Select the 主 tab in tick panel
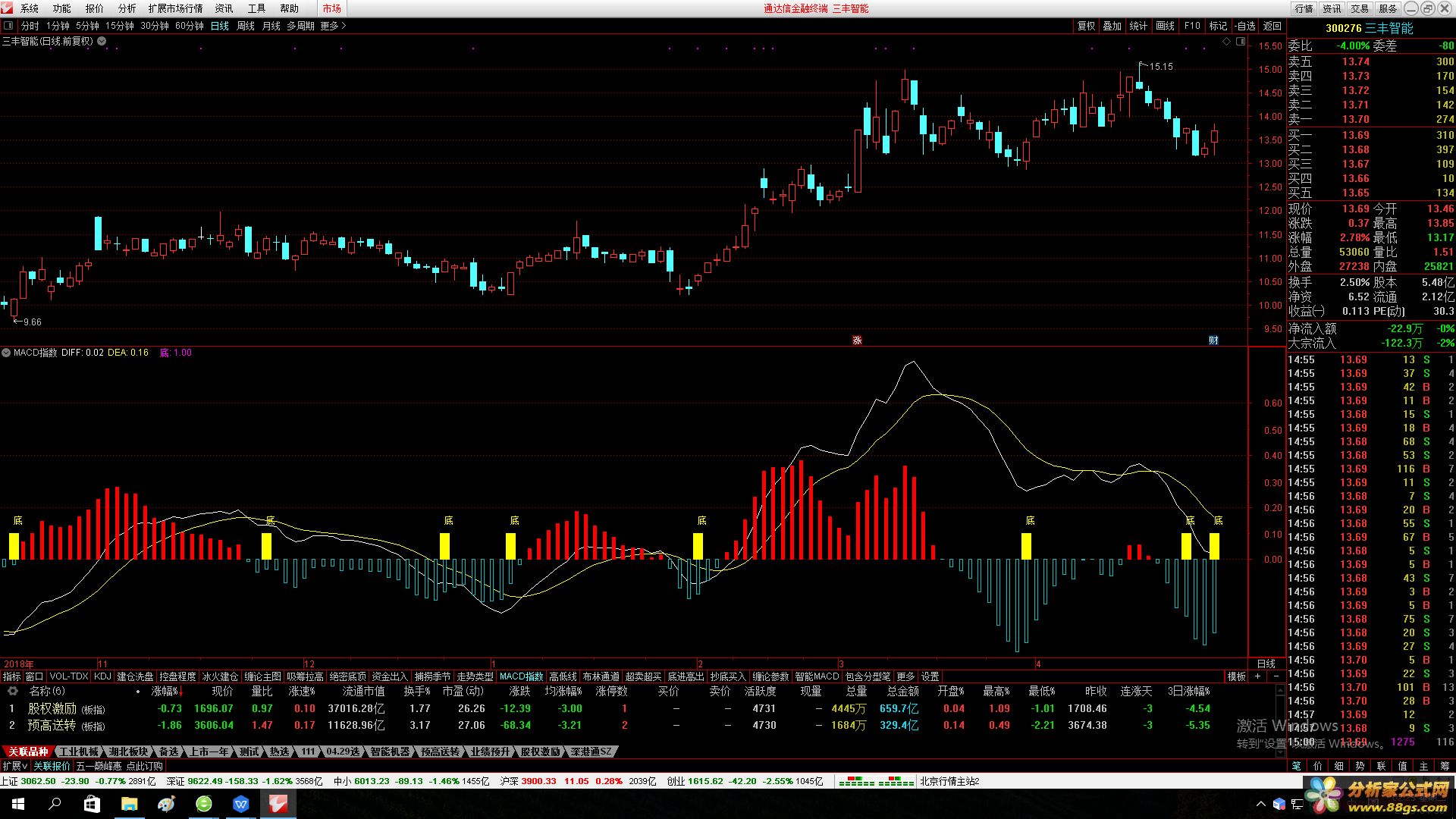This screenshot has height=819, width=1456. pos(1424,766)
